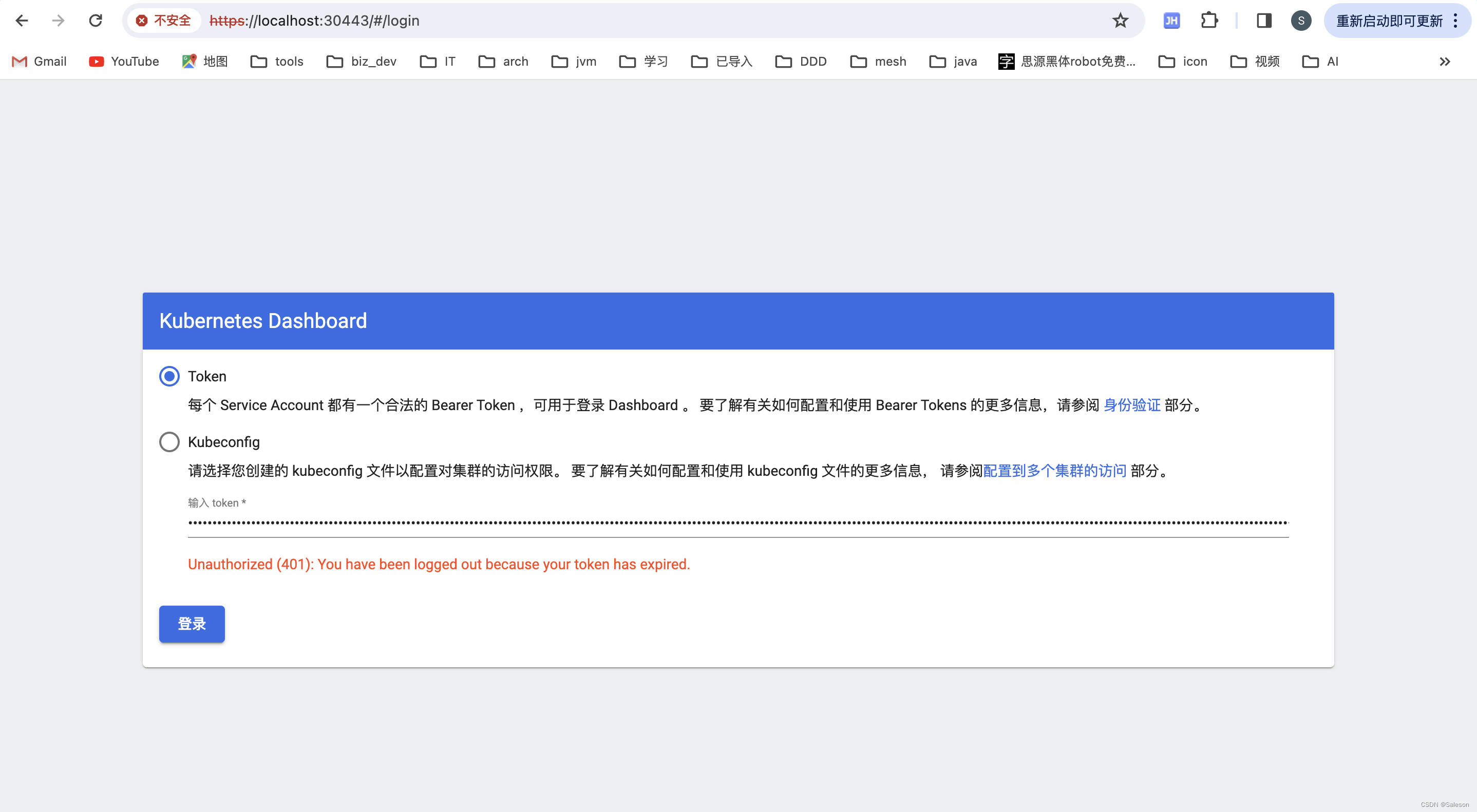Toggle the Token authentication method

tap(169, 376)
